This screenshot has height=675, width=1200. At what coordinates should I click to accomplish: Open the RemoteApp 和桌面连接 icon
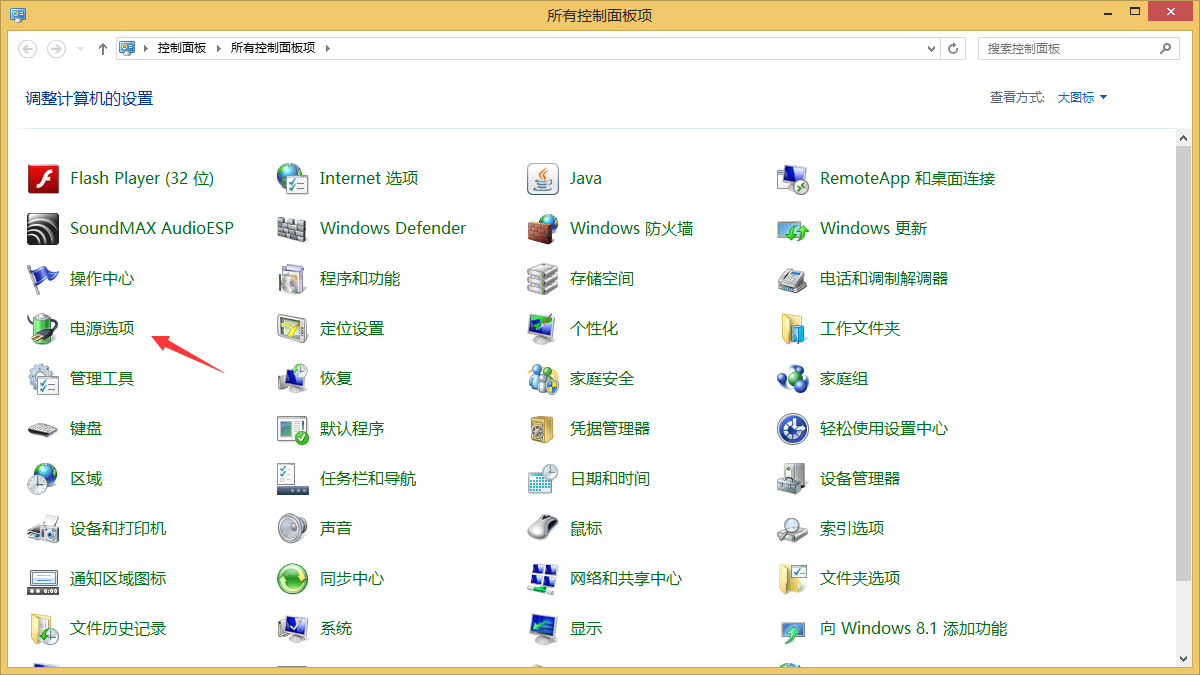coord(792,179)
